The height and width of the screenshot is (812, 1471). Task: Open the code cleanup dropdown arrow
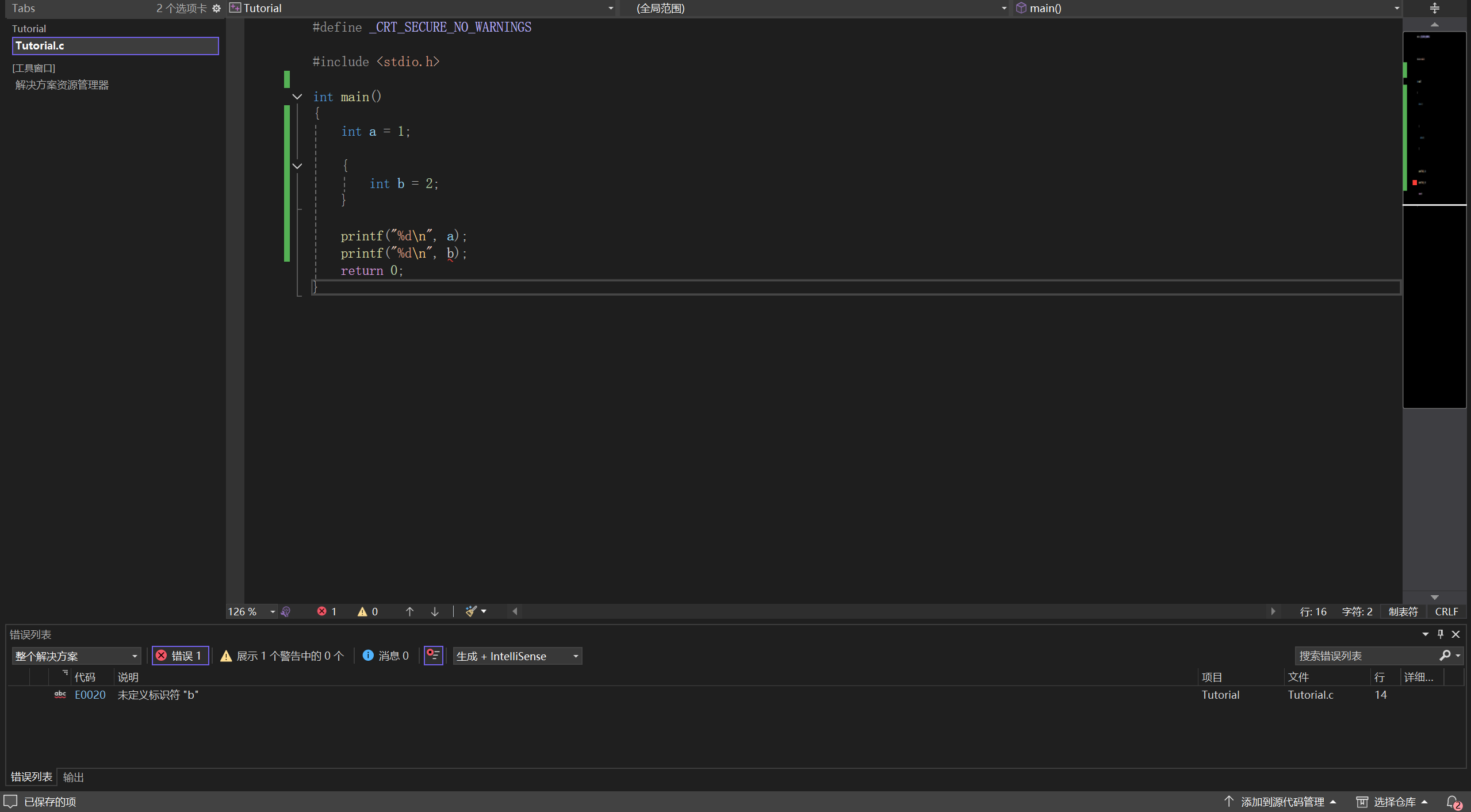484,611
